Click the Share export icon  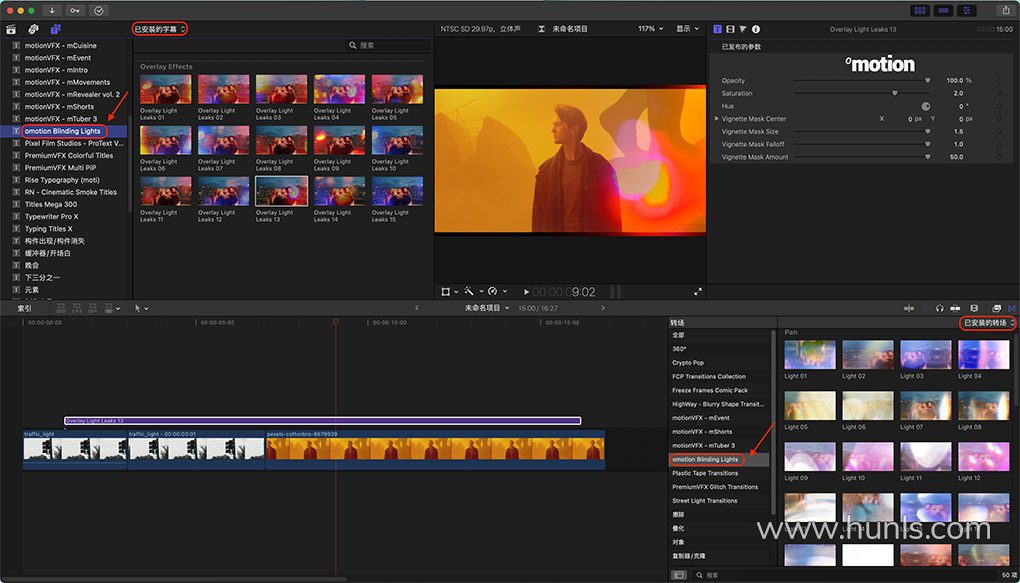(1004, 10)
